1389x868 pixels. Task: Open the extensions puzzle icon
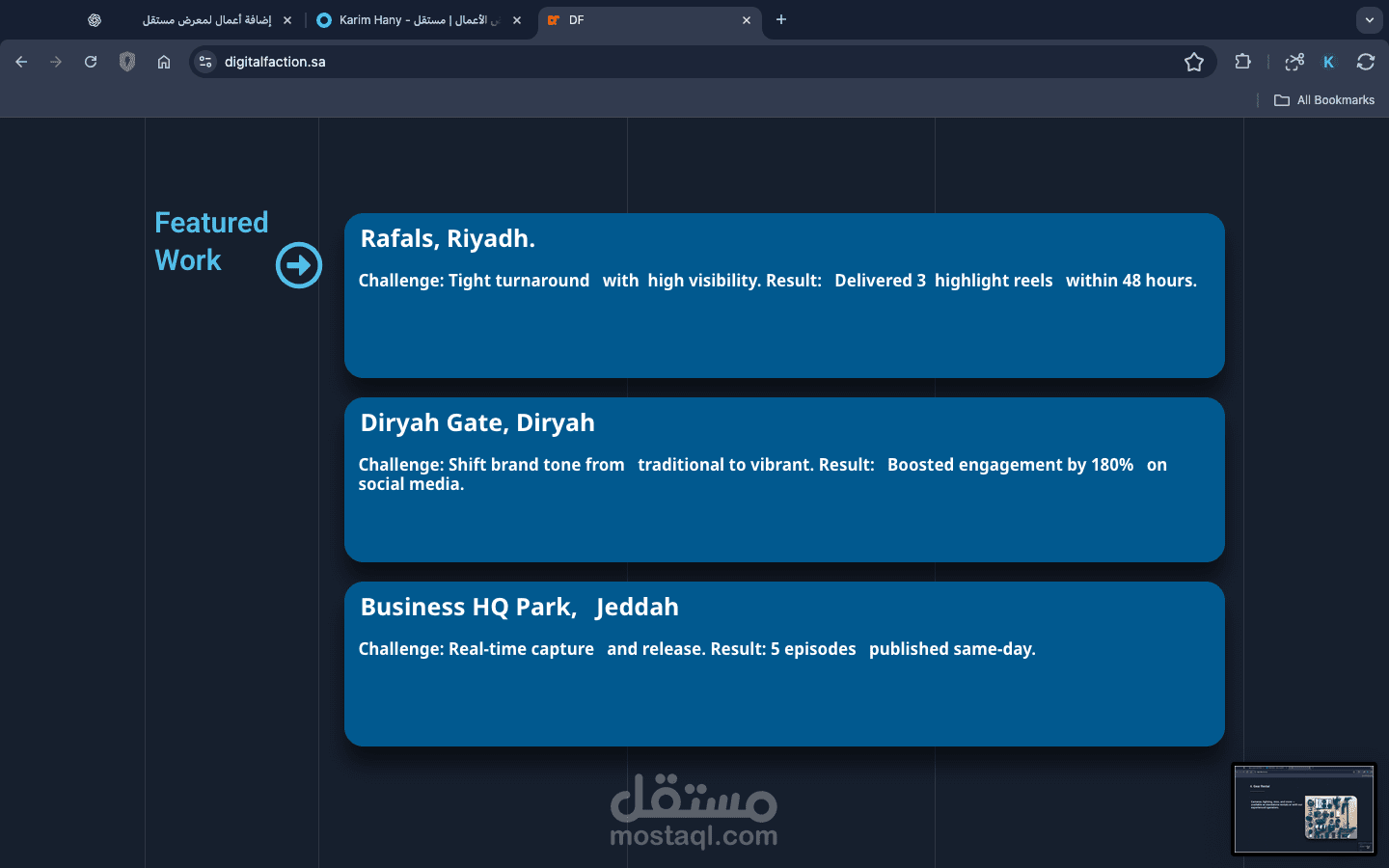click(1242, 62)
